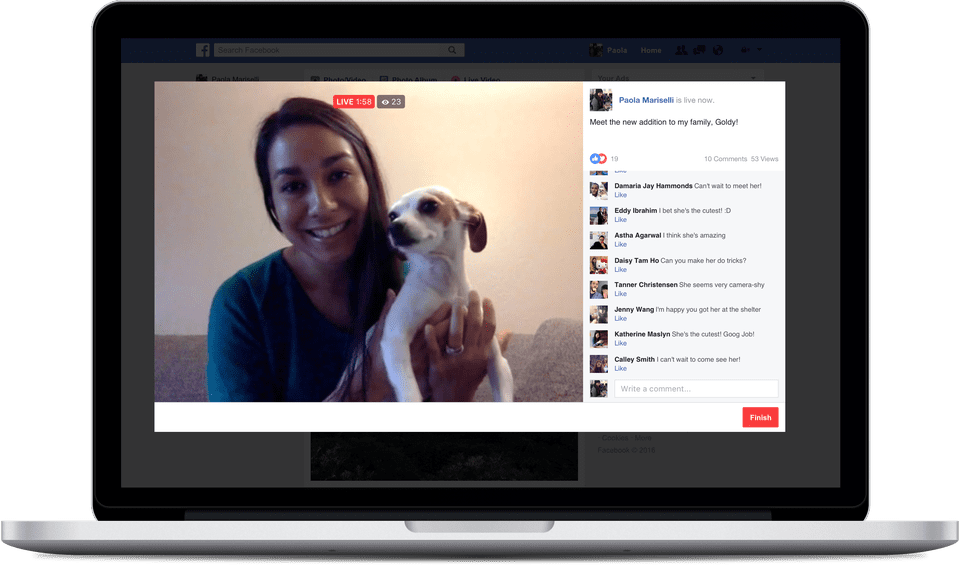Click the post text about Goldy
This screenshot has width=960, height=565.
[x=664, y=122]
